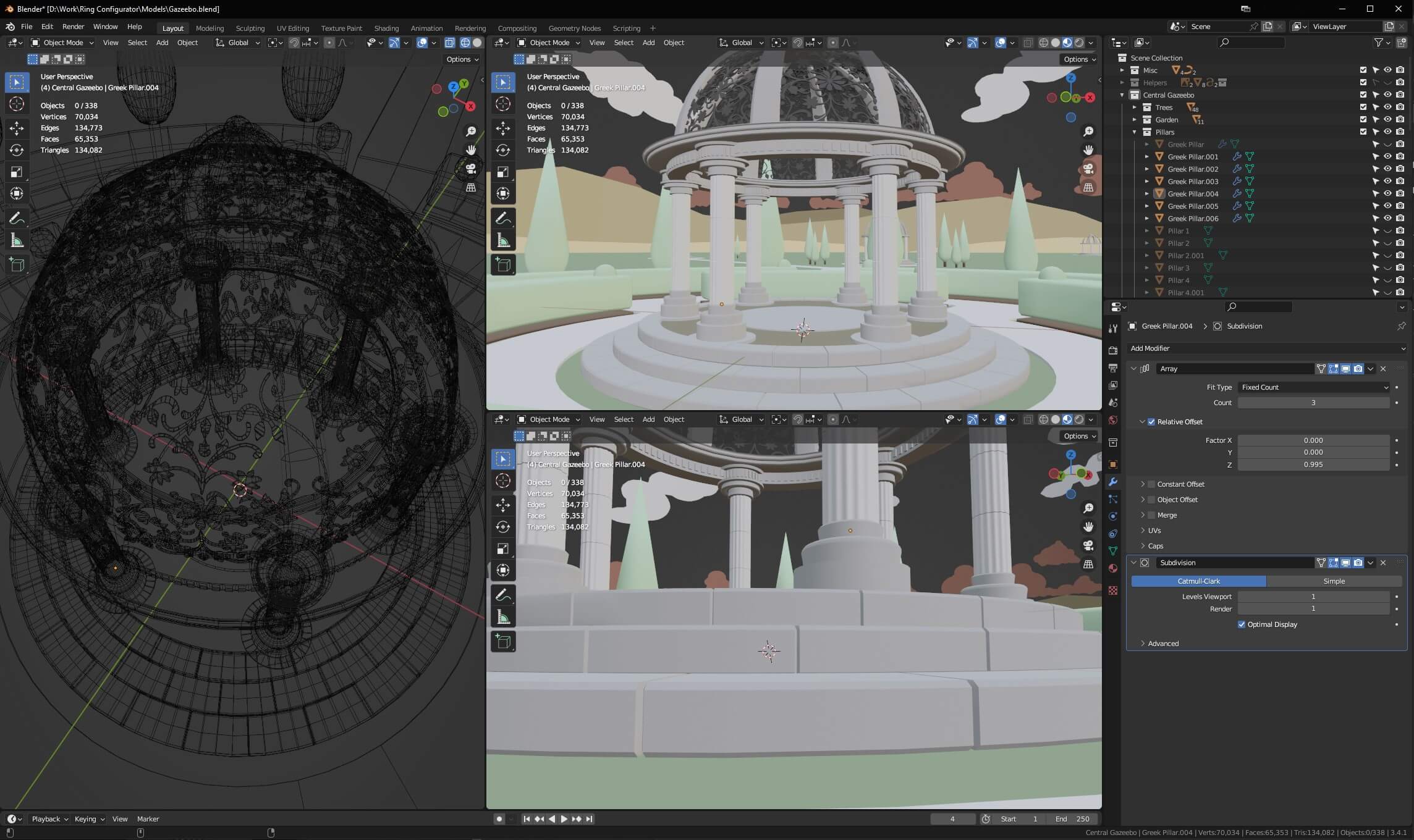Open the Material properties tab

coord(1113,568)
